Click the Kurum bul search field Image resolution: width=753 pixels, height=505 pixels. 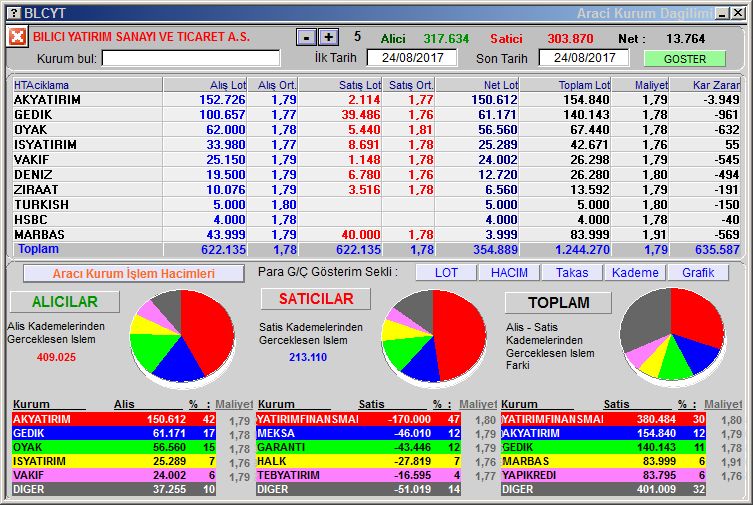point(191,59)
